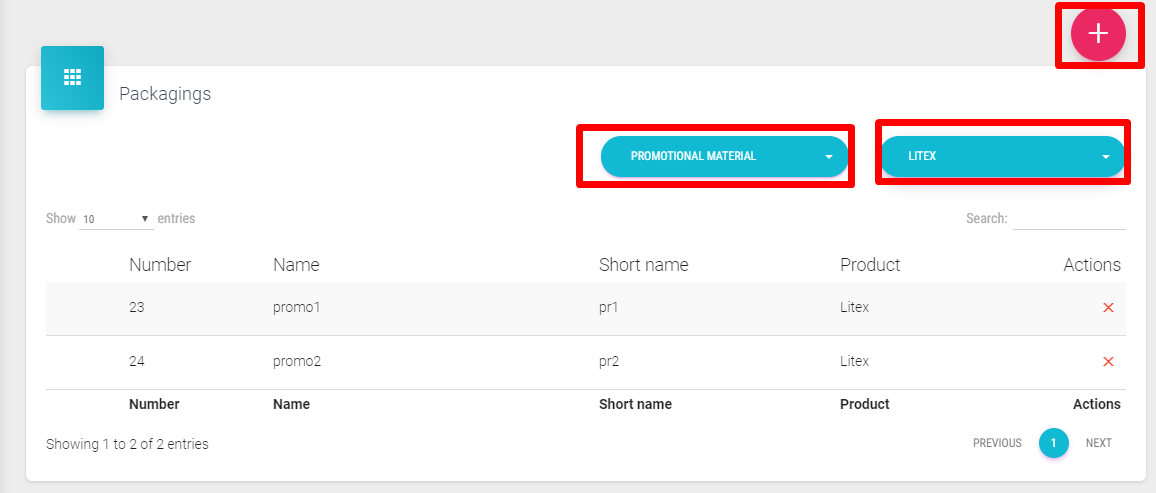Select the promo2 name cell

tap(296, 362)
